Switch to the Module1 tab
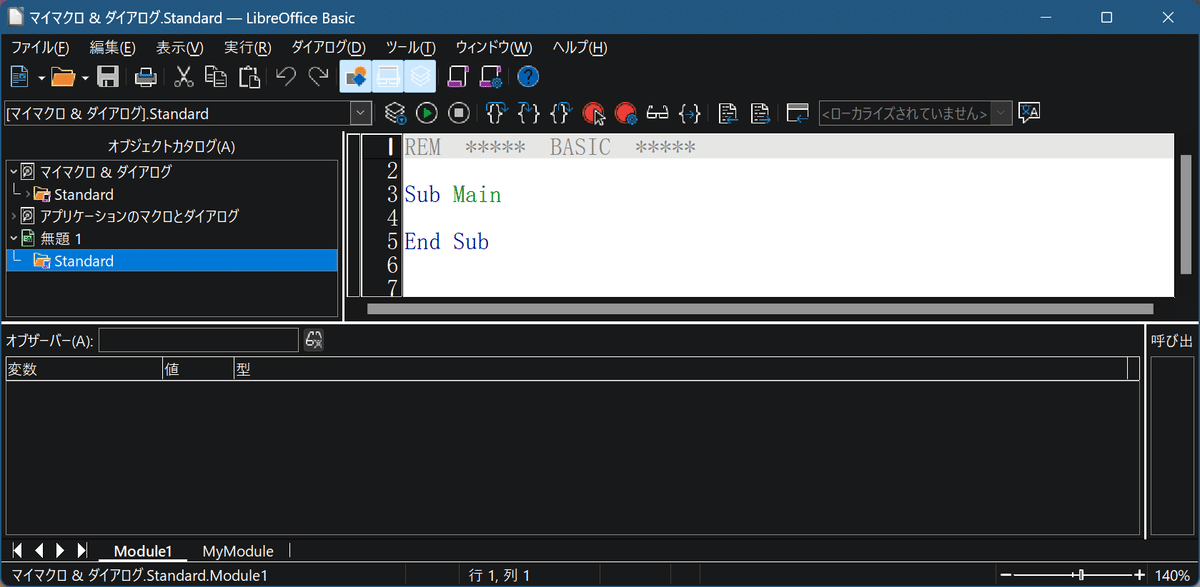 point(143,551)
